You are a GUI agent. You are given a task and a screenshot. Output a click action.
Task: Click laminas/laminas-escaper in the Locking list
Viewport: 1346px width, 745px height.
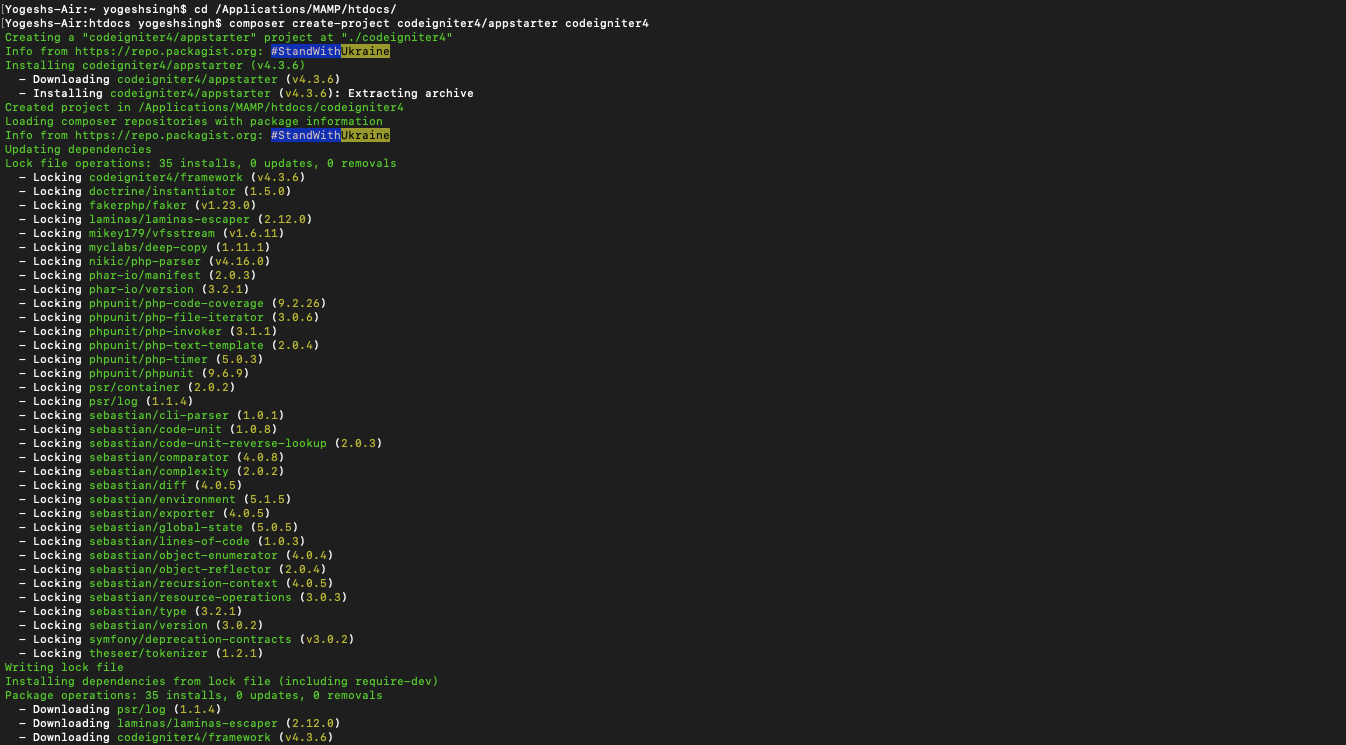click(x=170, y=219)
